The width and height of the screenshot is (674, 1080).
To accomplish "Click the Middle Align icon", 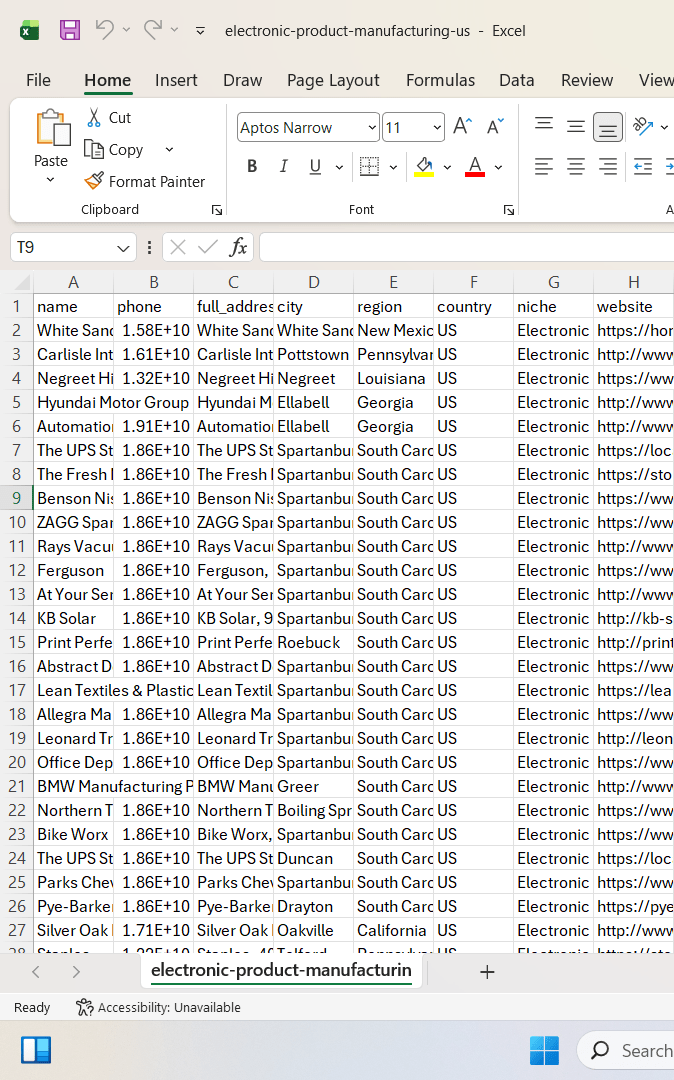I will (576, 127).
